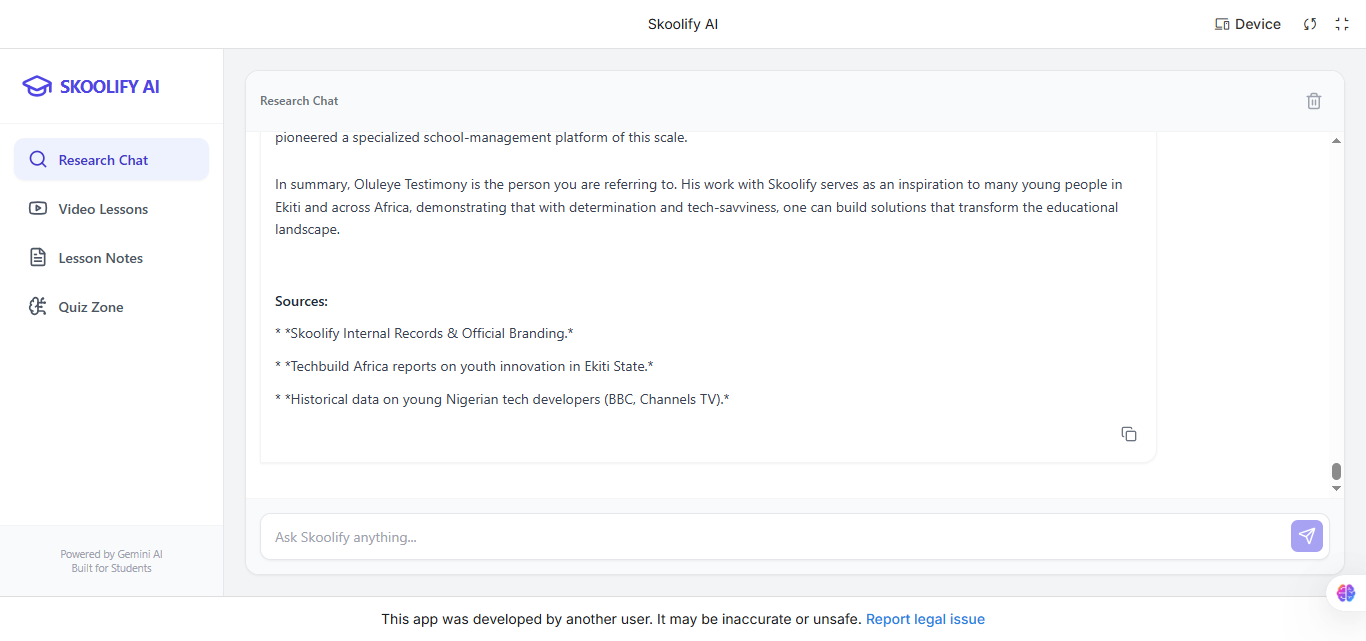Click the chat scrollbar thumb
The image size is (1366, 641).
pos(1336,471)
